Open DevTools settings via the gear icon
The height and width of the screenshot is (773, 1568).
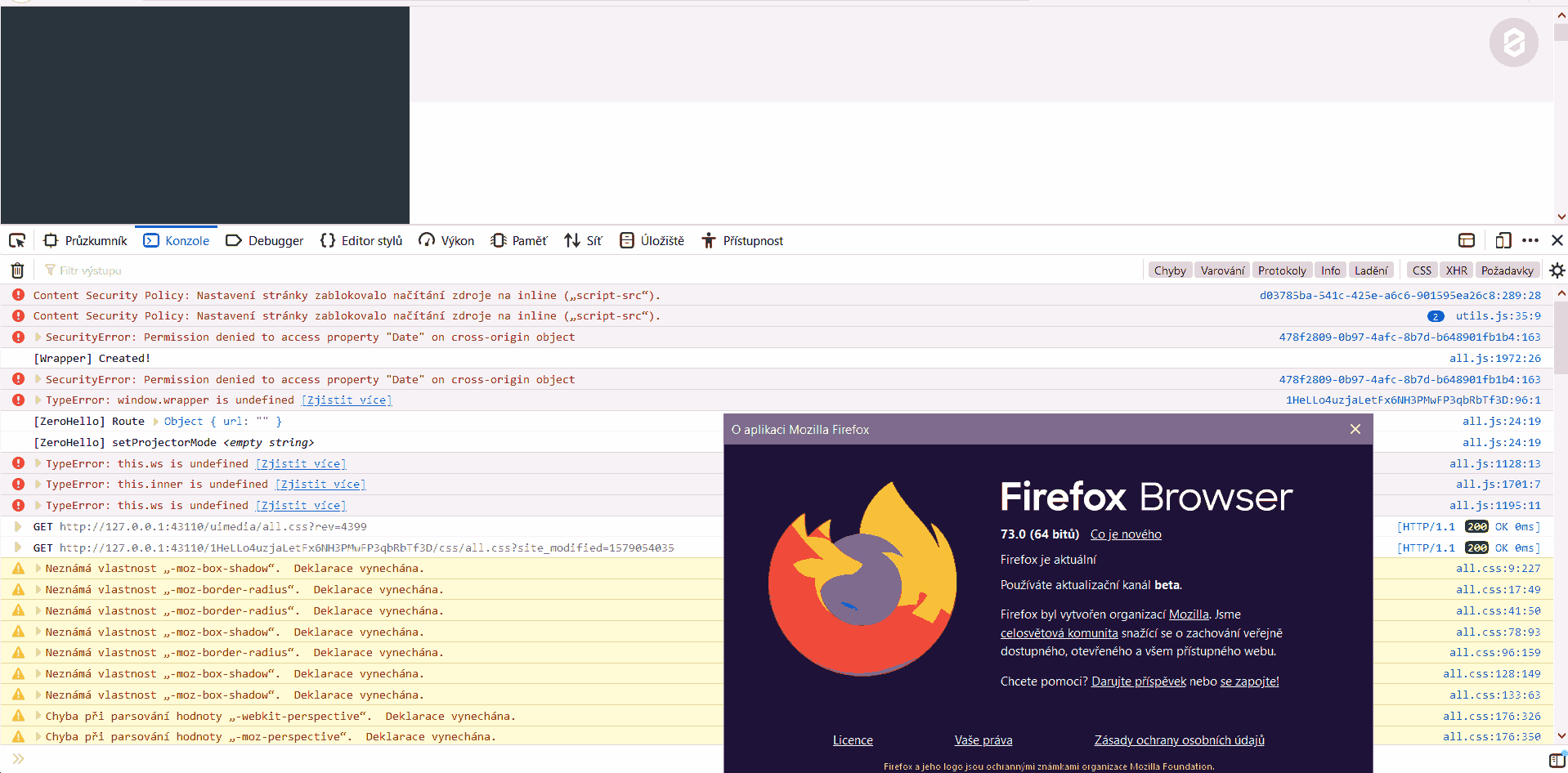1557,270
